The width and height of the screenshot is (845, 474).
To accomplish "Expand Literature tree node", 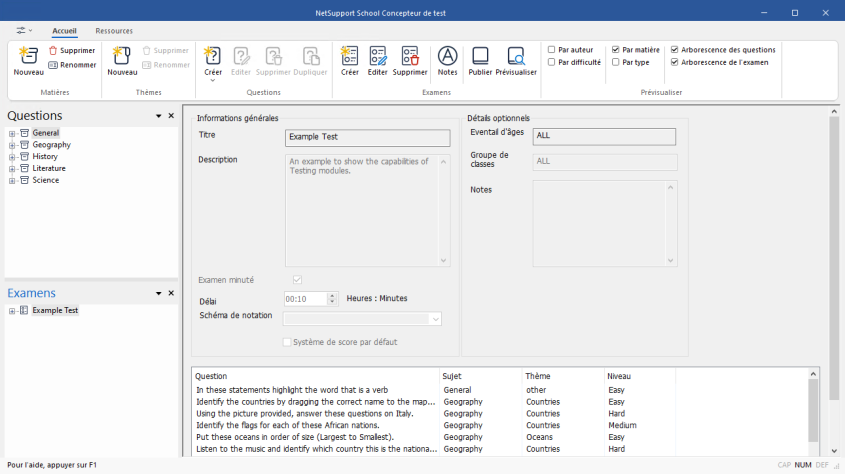I will (x=12, y=169).
